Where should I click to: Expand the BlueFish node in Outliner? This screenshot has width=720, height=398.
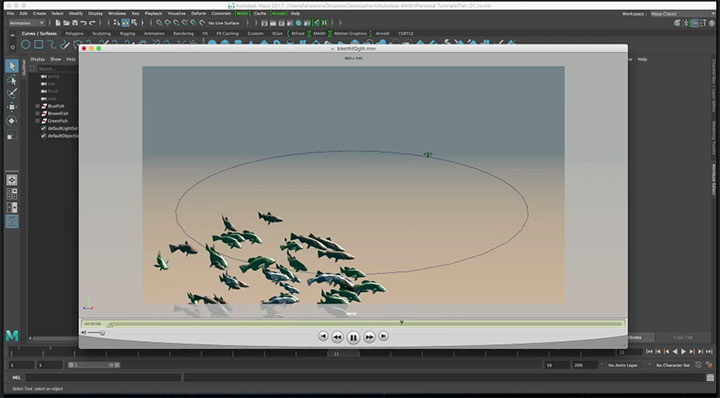[x=37, y=106]
